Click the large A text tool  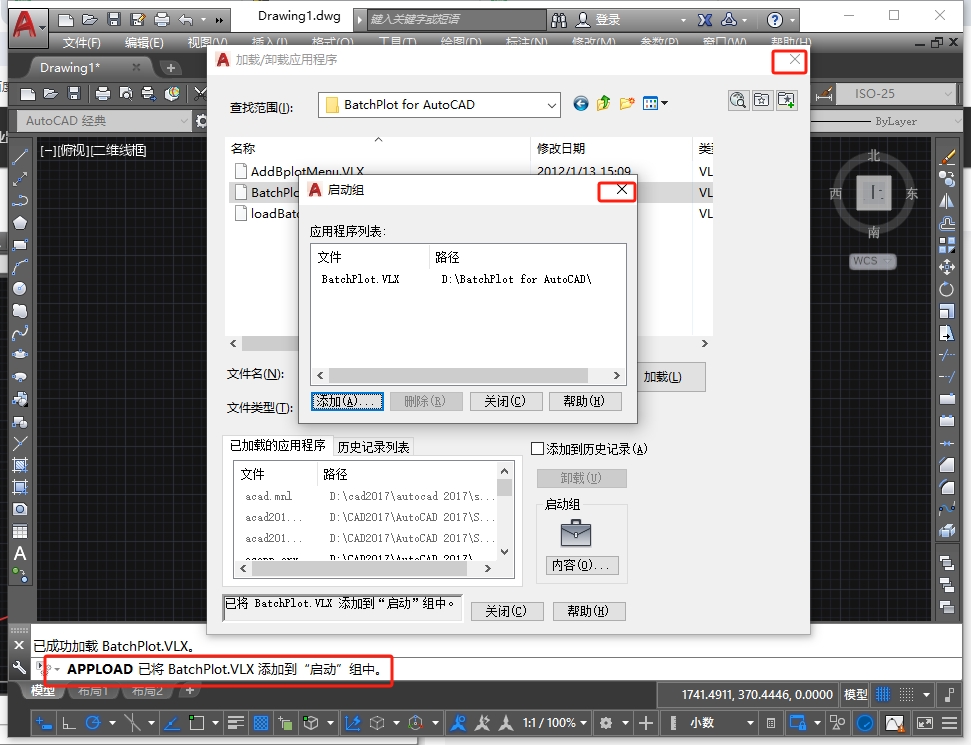click(19, 553)
